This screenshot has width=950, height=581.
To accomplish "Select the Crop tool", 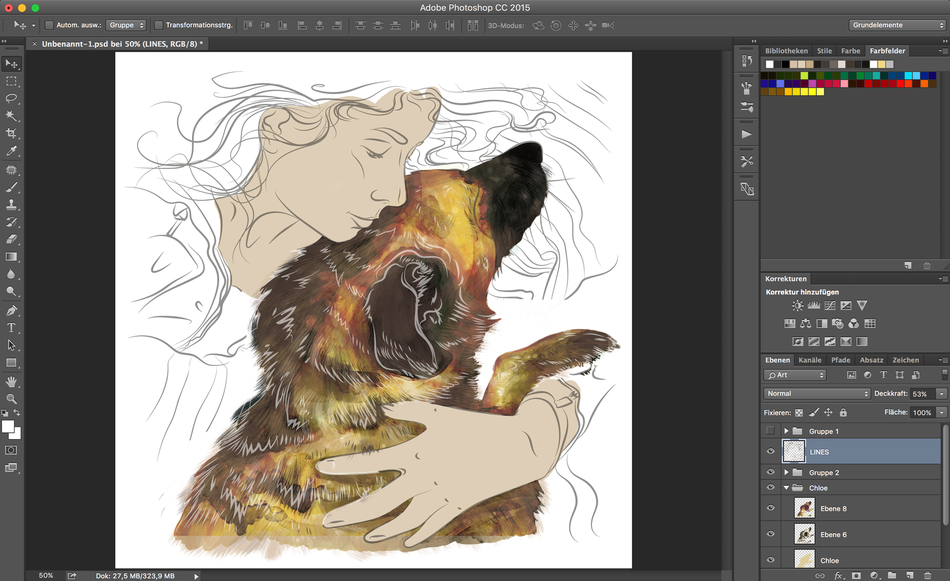I will pyautogui.click(x=12, y=133).
